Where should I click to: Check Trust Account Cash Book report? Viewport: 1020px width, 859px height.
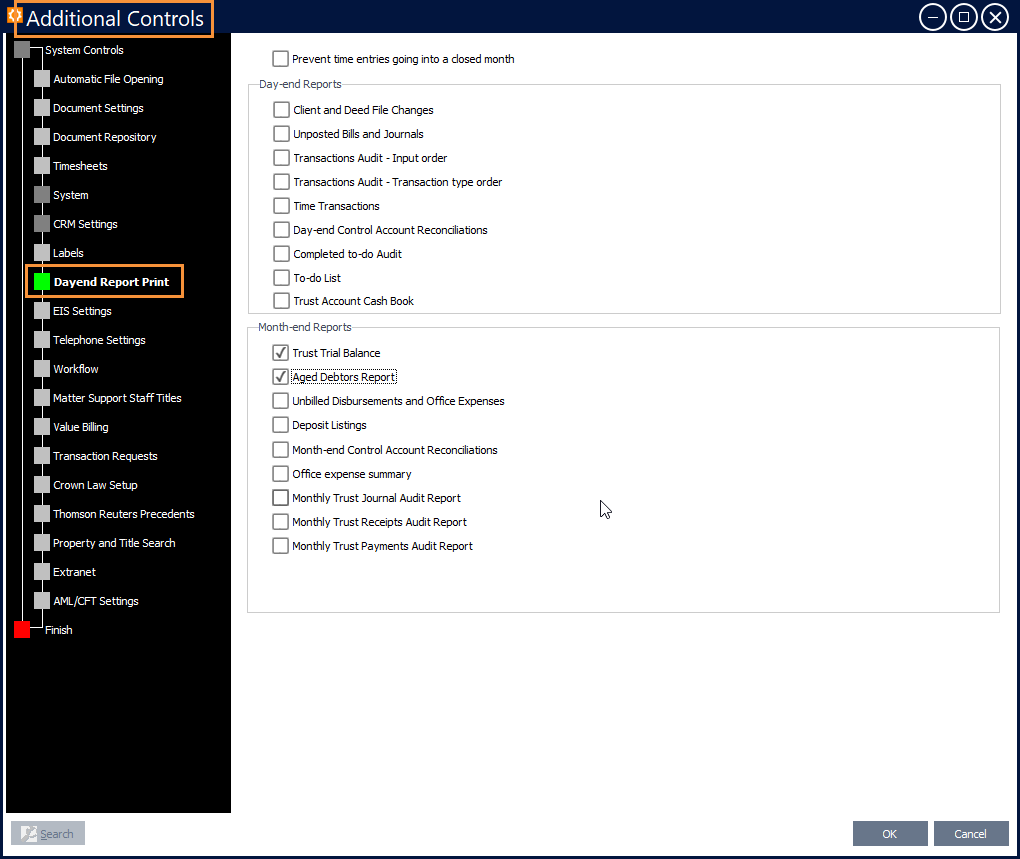(x=282, y=301)
